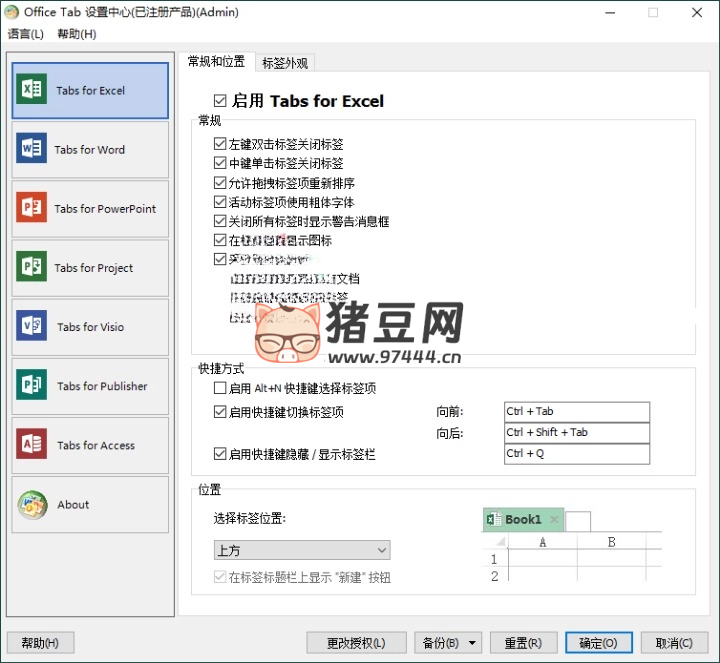Image resolution: width=720 pixels, height=663 pixels.
Task: Select the Visio icon in sidebar
Action: [x=31, y=326]
